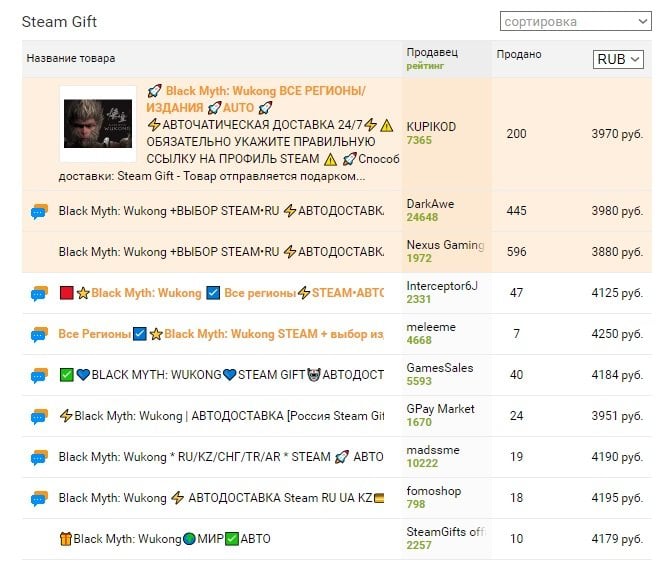Click the Продавец column header
The image size is (660, 565).
432,52
